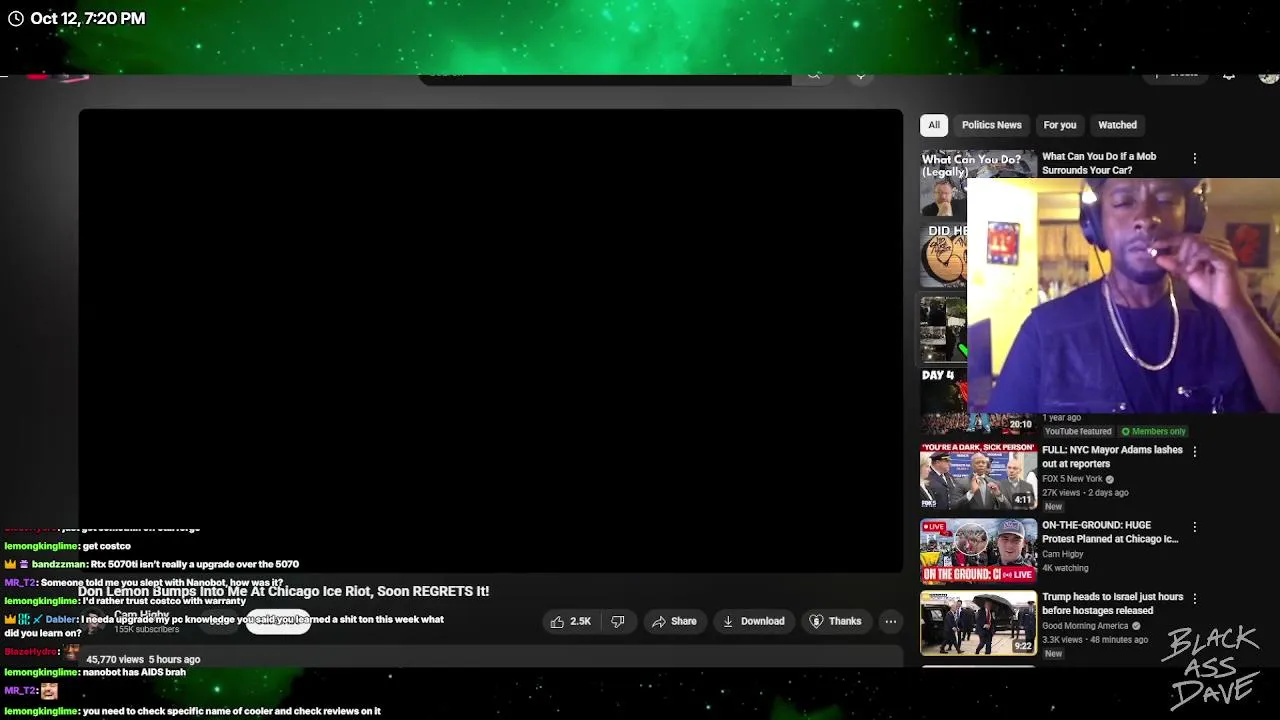Click '27K views · 2 days ago' text
The image size is (1280, 720).
tap(1085, 493)
